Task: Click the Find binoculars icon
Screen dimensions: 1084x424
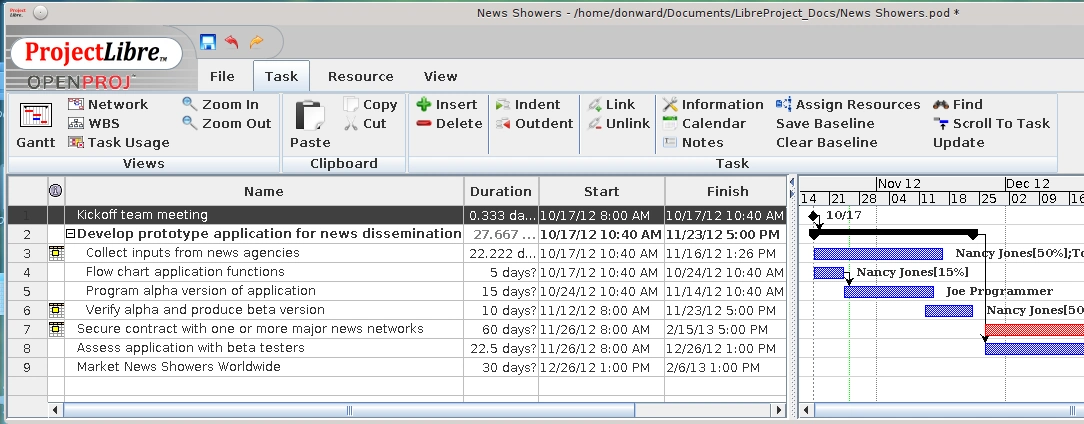Action: [x=940, y=104]
